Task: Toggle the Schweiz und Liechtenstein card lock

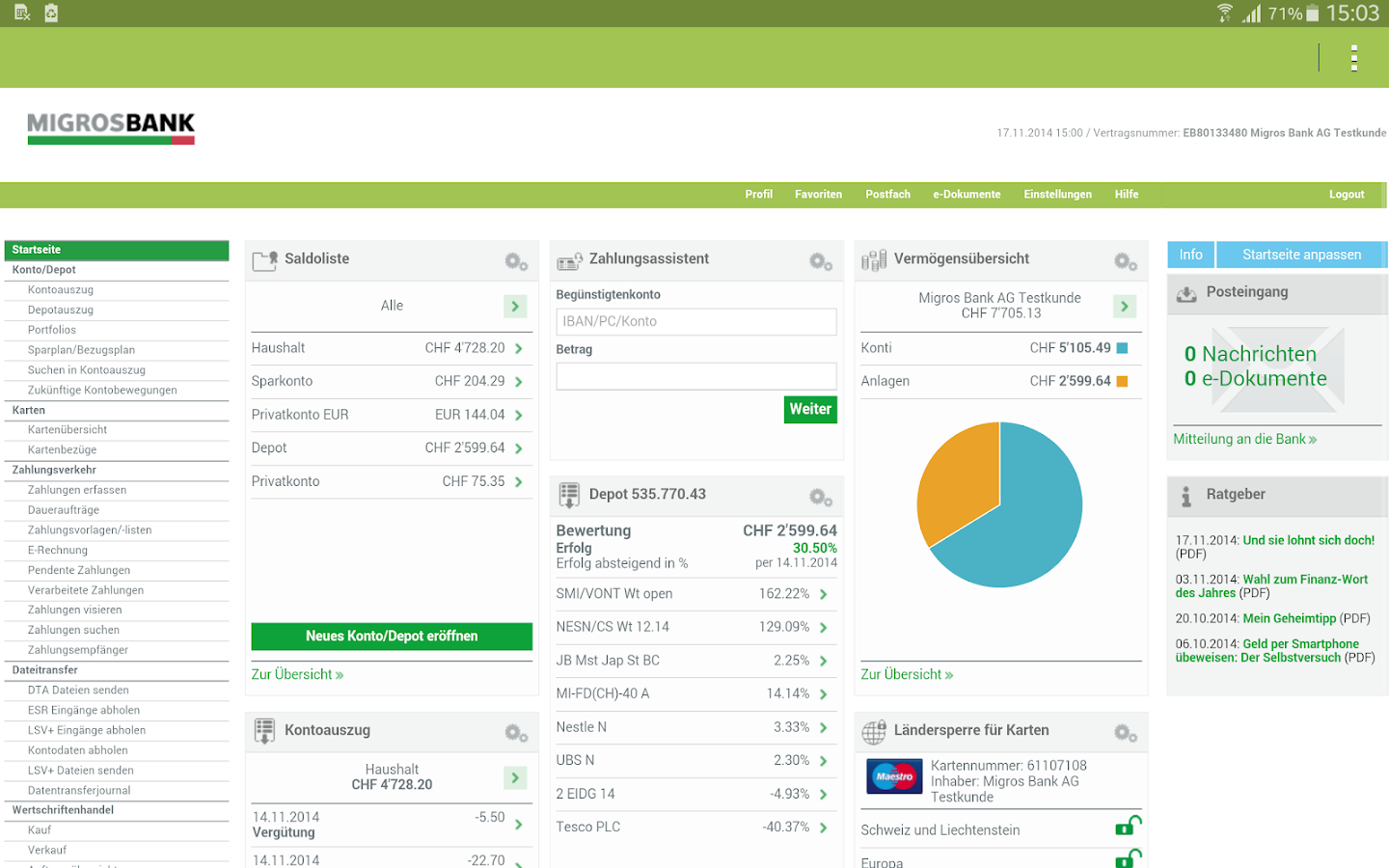Action: [x=1128, y=827]
